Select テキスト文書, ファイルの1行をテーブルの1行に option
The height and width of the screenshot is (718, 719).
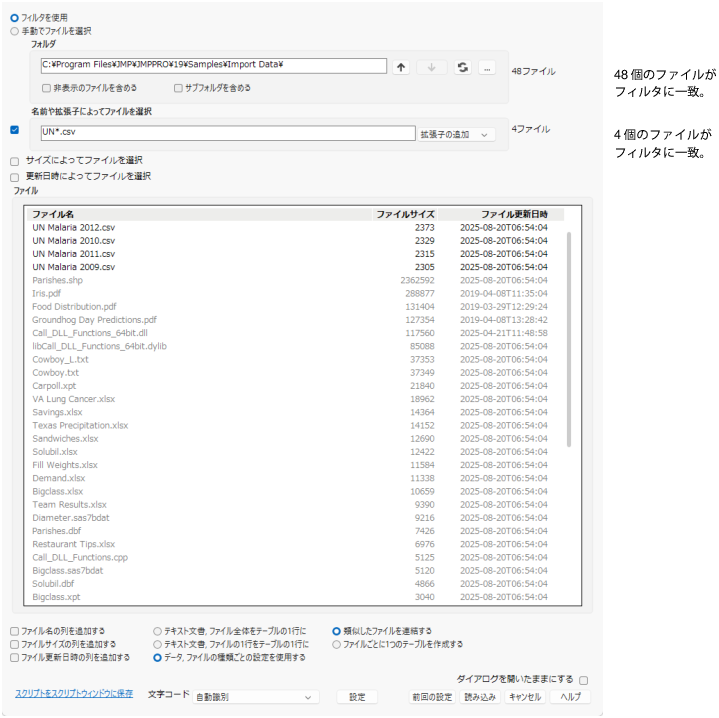[x=157, y=645]
